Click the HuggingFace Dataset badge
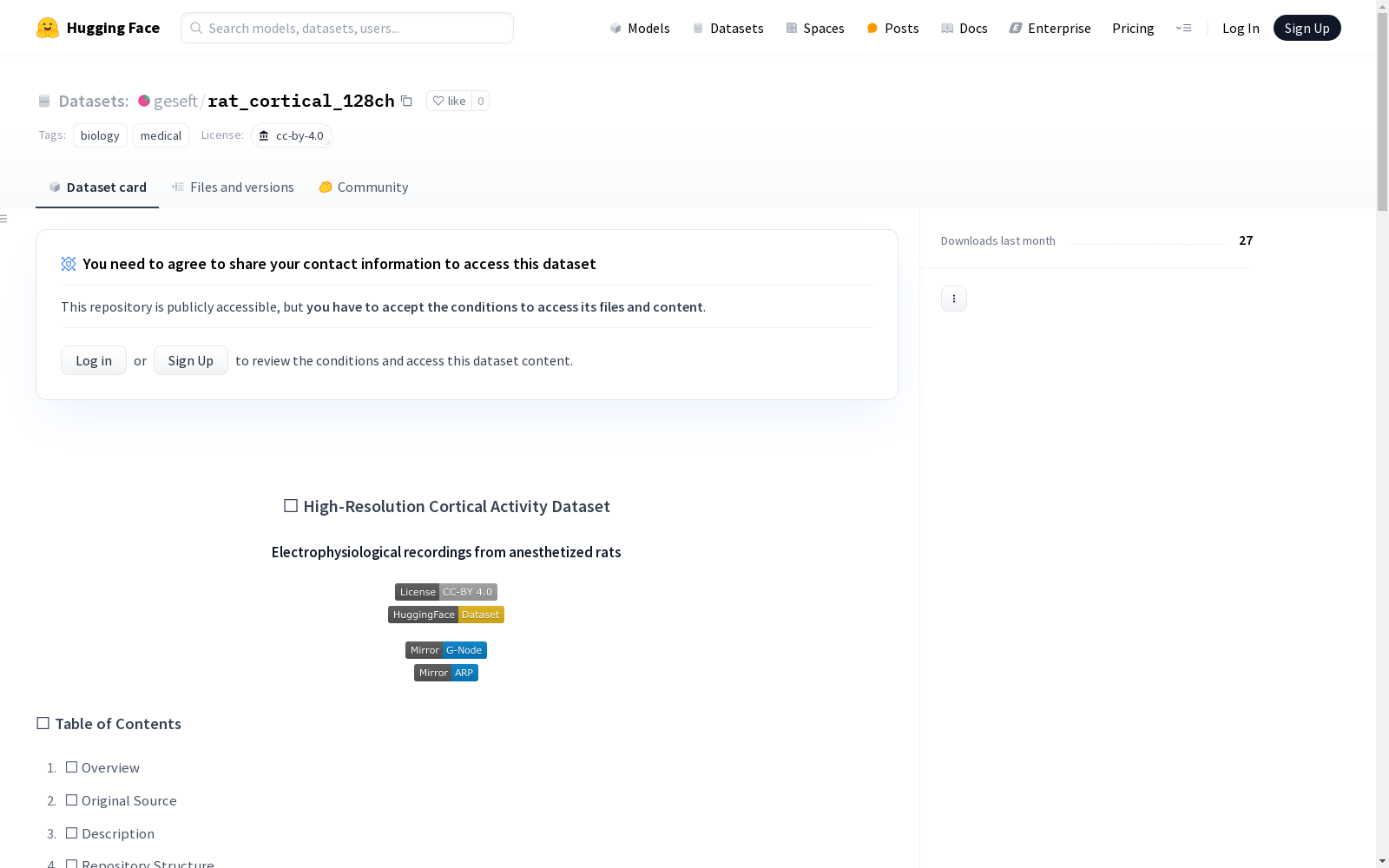The width and height of the screenshot is (1389, 868). (446, 615)
